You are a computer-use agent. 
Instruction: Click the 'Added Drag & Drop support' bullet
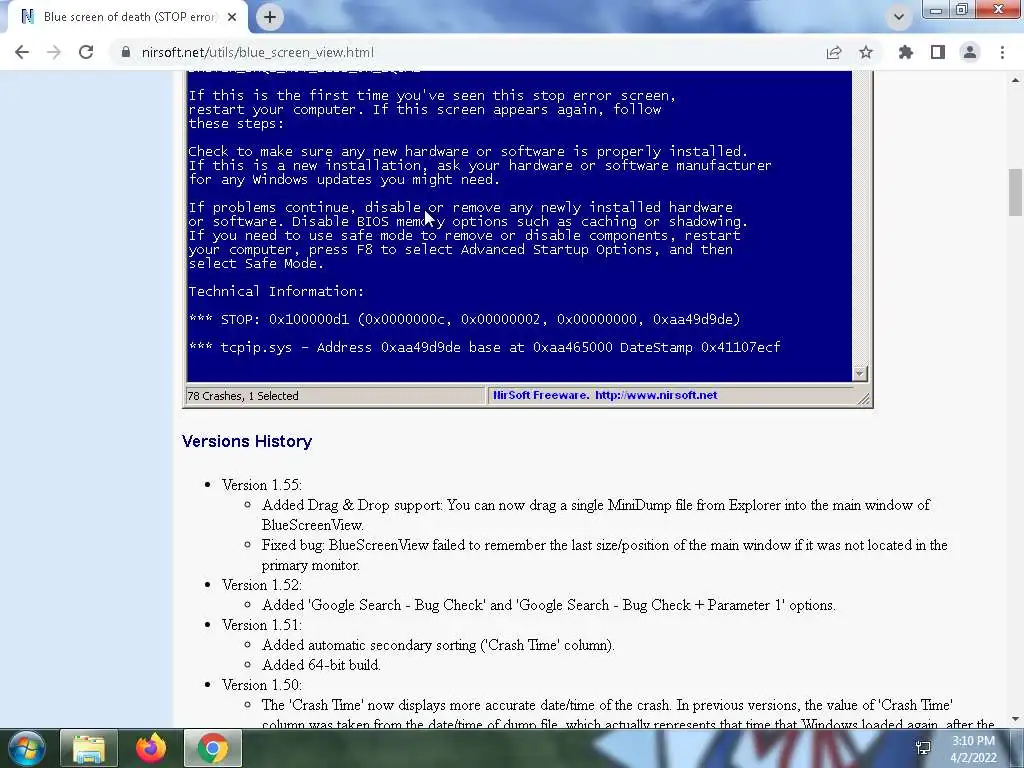tap(596, 515)
